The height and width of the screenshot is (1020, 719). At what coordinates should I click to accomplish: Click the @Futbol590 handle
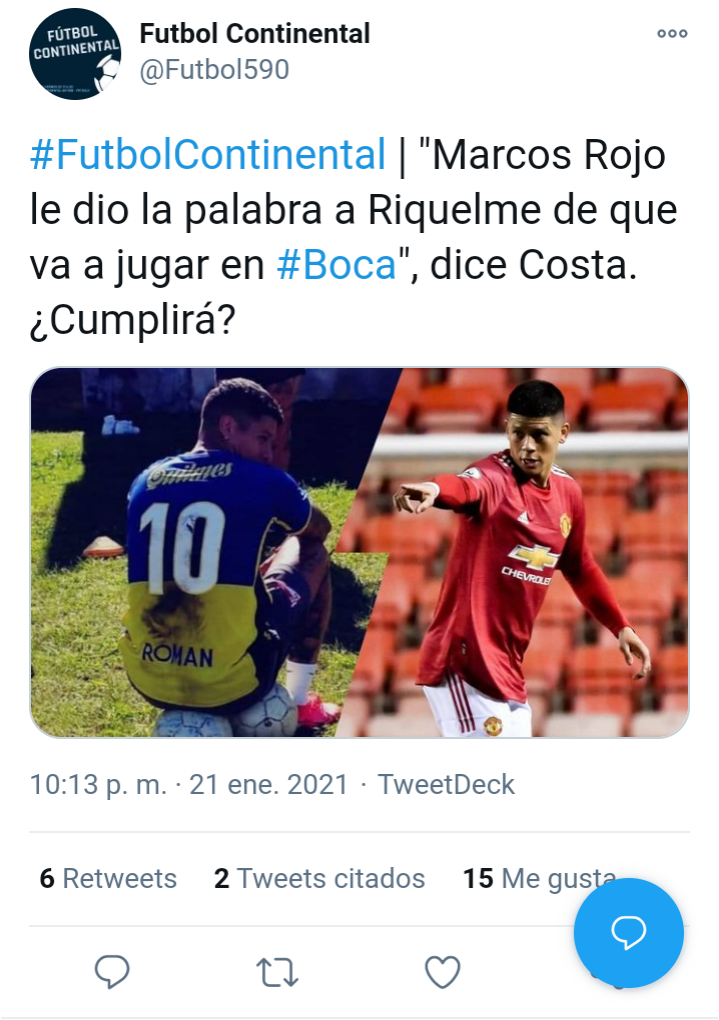(x=214, y=70)
